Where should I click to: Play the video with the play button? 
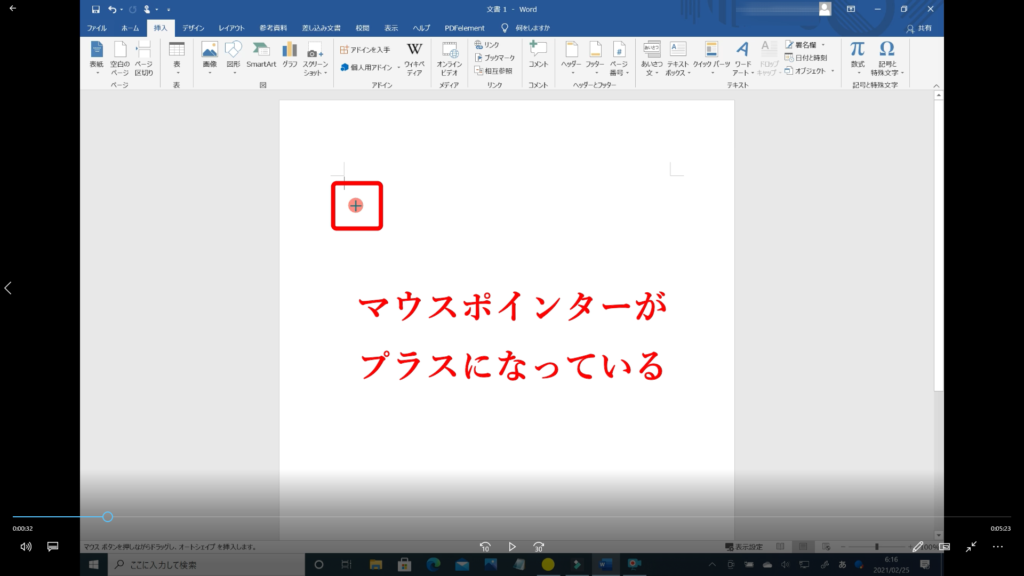pyautogui.click(x=512, y=547)
